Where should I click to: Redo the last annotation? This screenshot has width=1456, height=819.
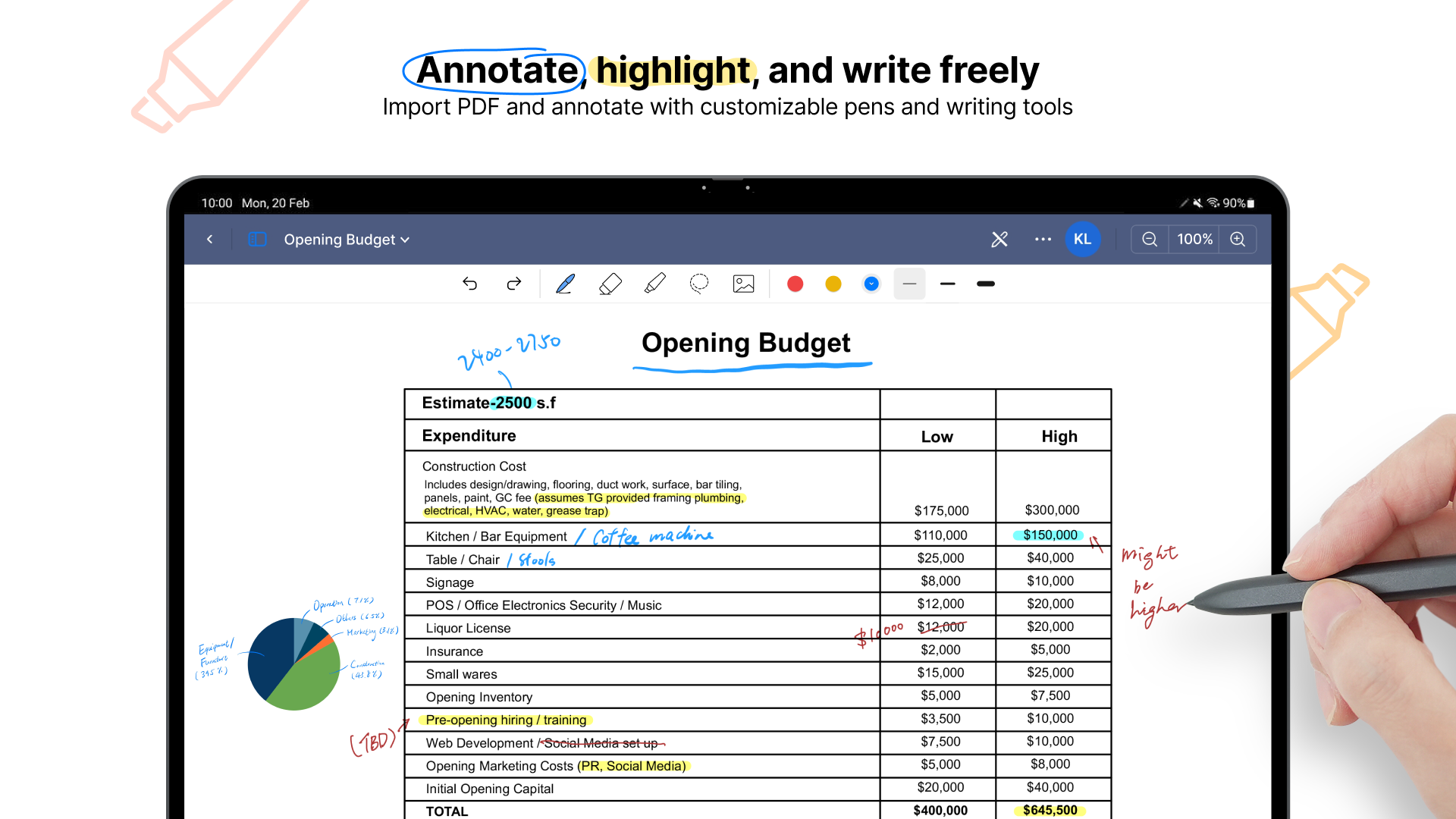tap(514, 284)
